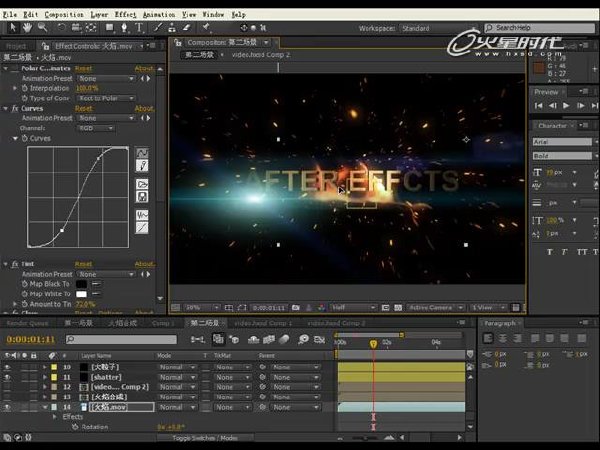Select the Brush tool
This screenshot has width=600, height=450.
pos(158,28)
